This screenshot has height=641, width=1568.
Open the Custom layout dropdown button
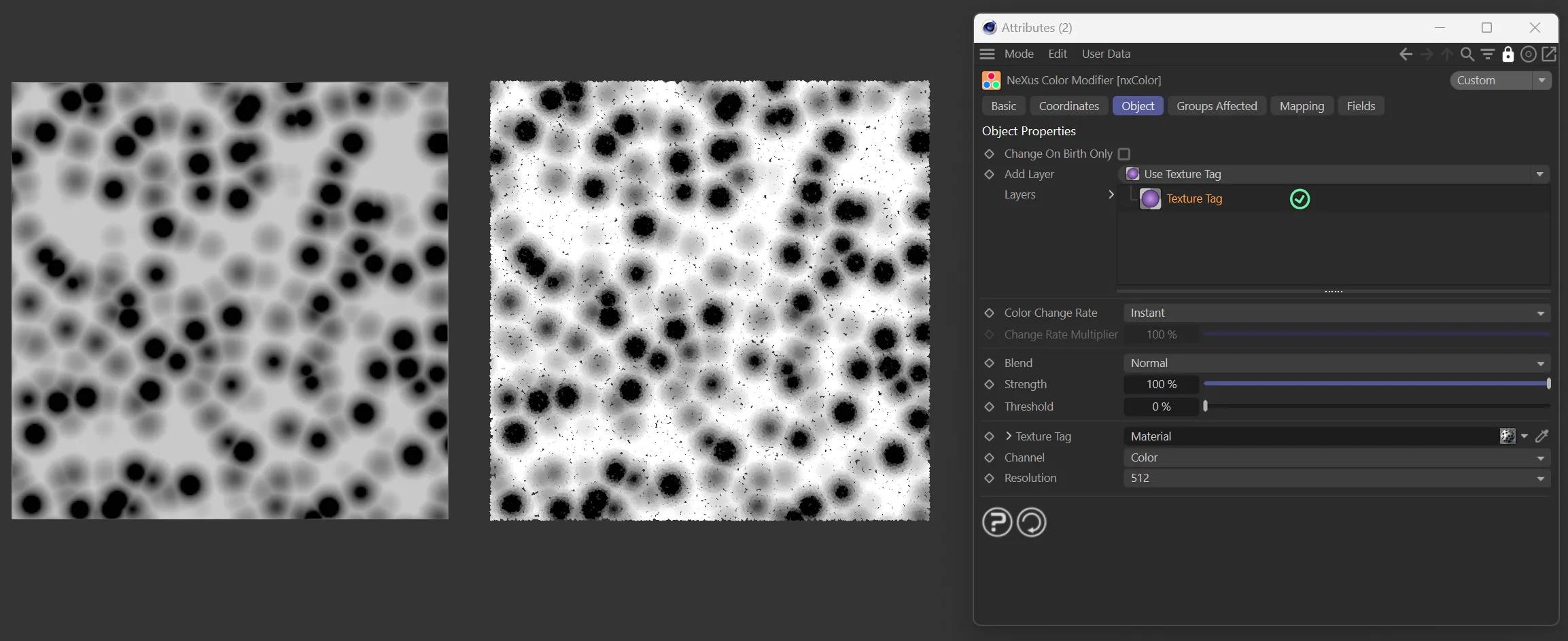coord(1541,80)
